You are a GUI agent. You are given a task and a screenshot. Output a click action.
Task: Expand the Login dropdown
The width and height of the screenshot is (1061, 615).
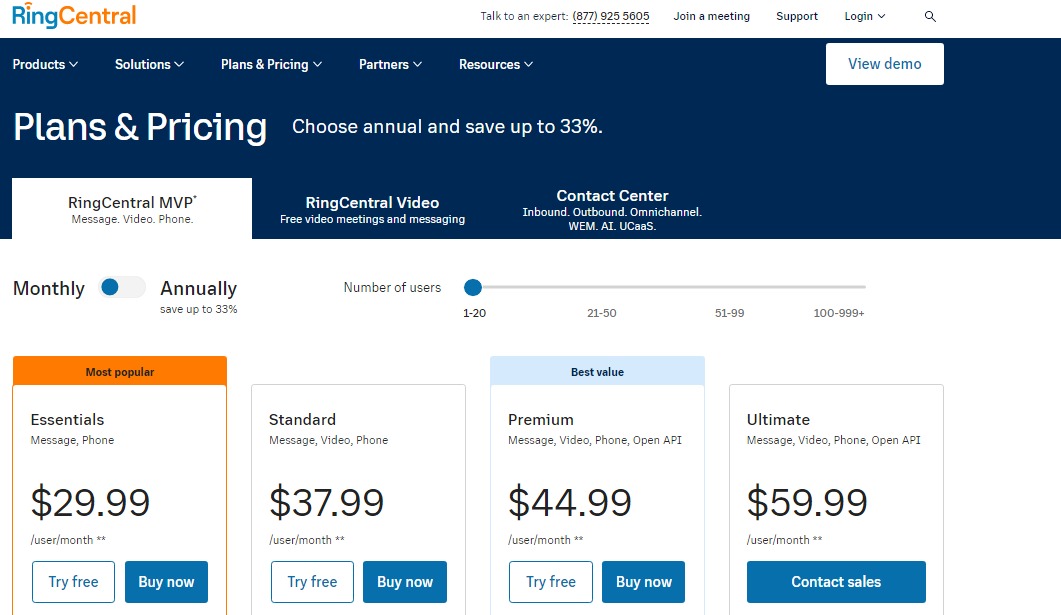tap(863, 16)
